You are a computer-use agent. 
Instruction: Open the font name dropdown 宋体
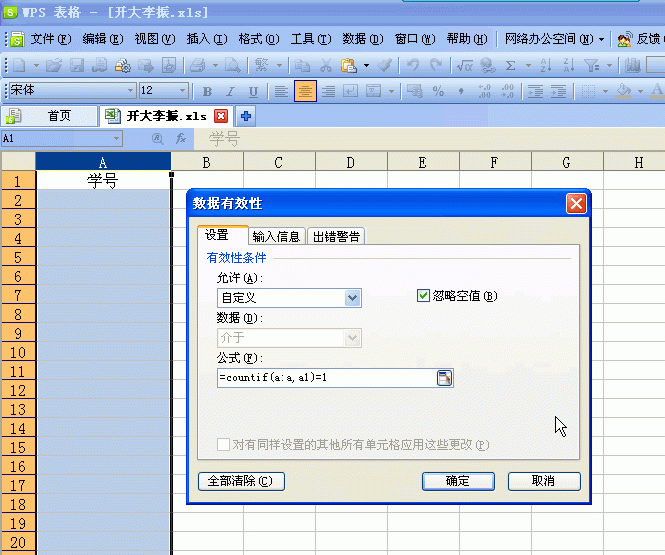point(130,90)
